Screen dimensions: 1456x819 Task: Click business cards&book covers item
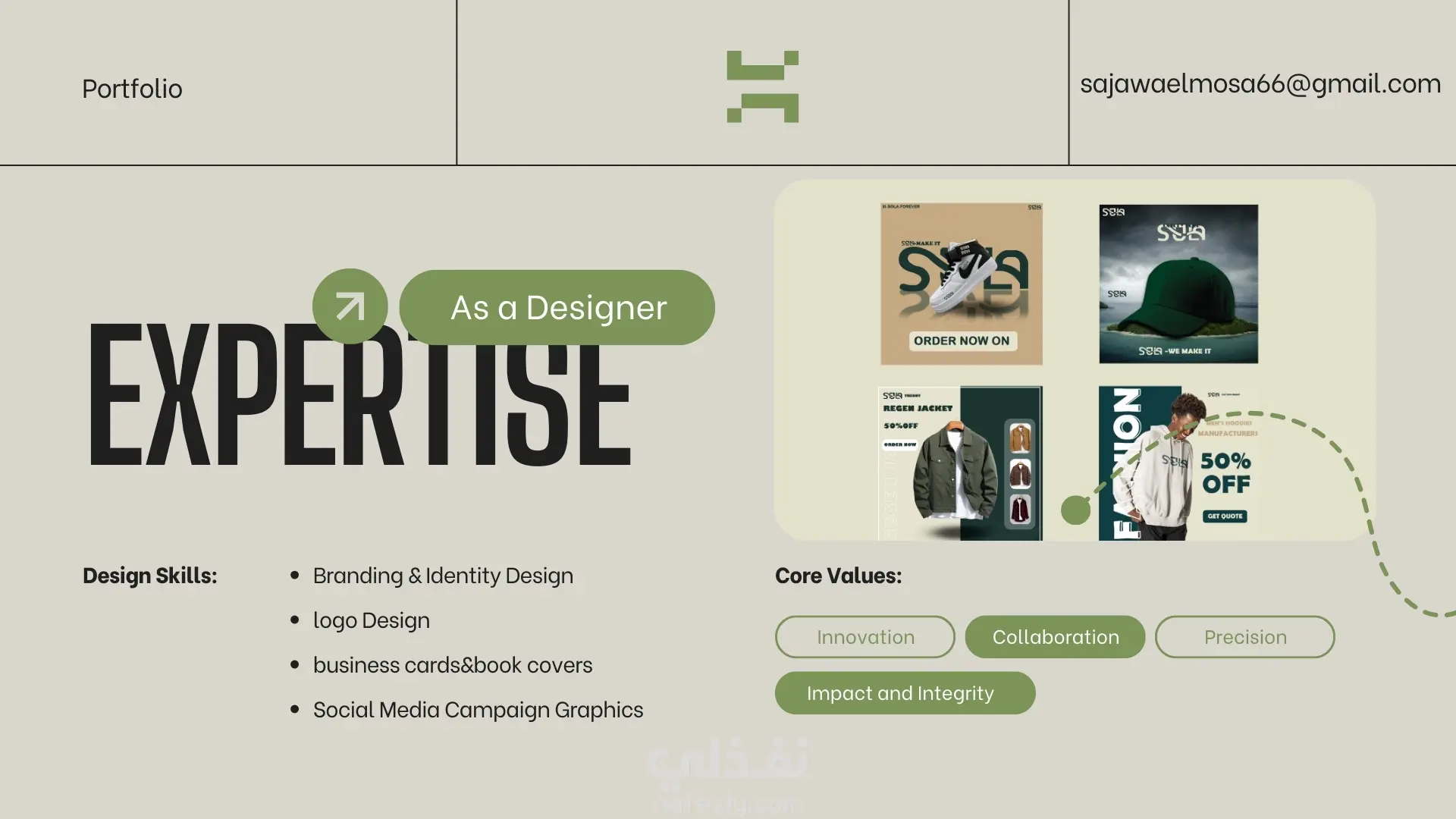(x=452, y=665)
